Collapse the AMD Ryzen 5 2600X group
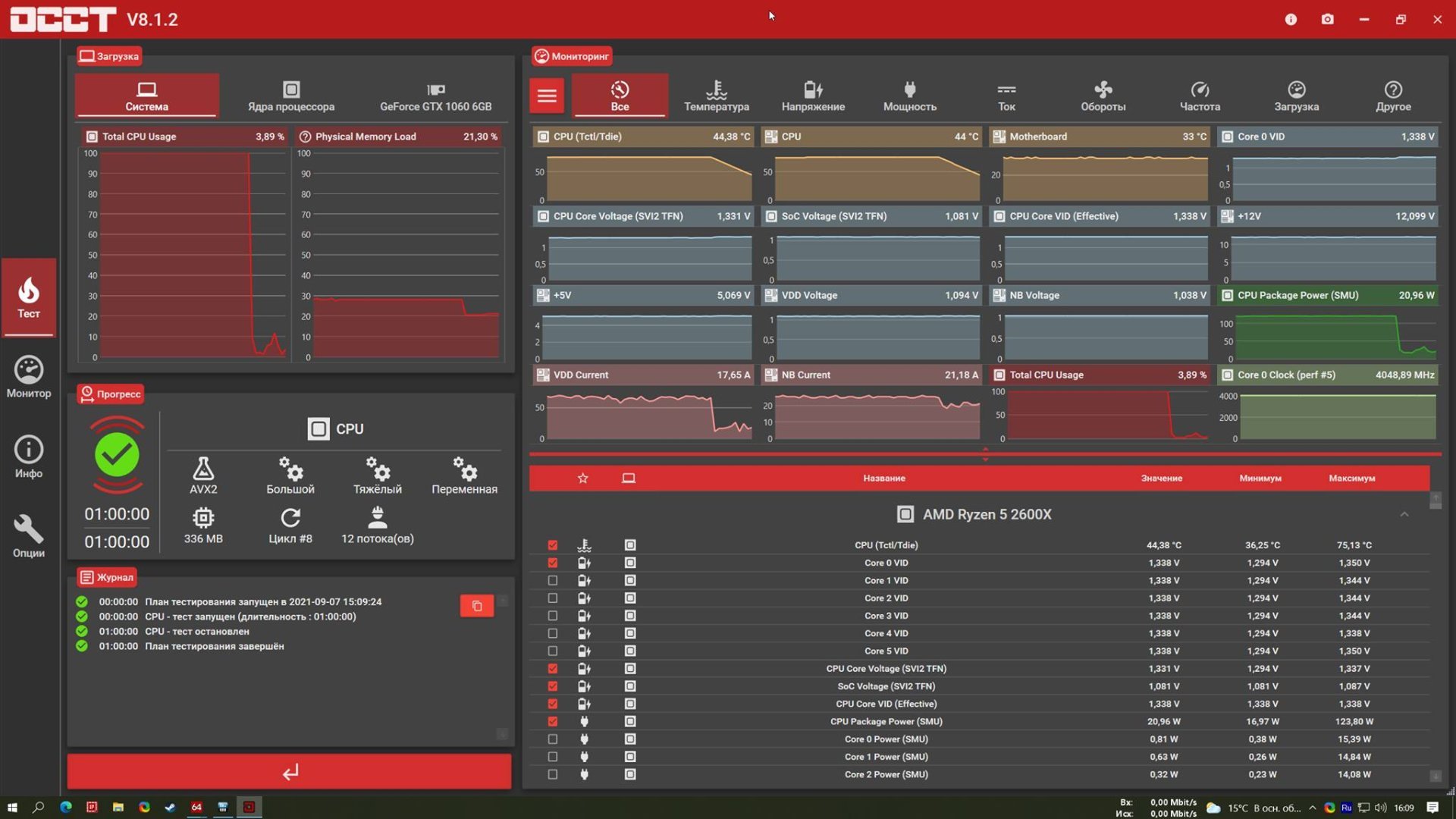 click(1404, 514)
